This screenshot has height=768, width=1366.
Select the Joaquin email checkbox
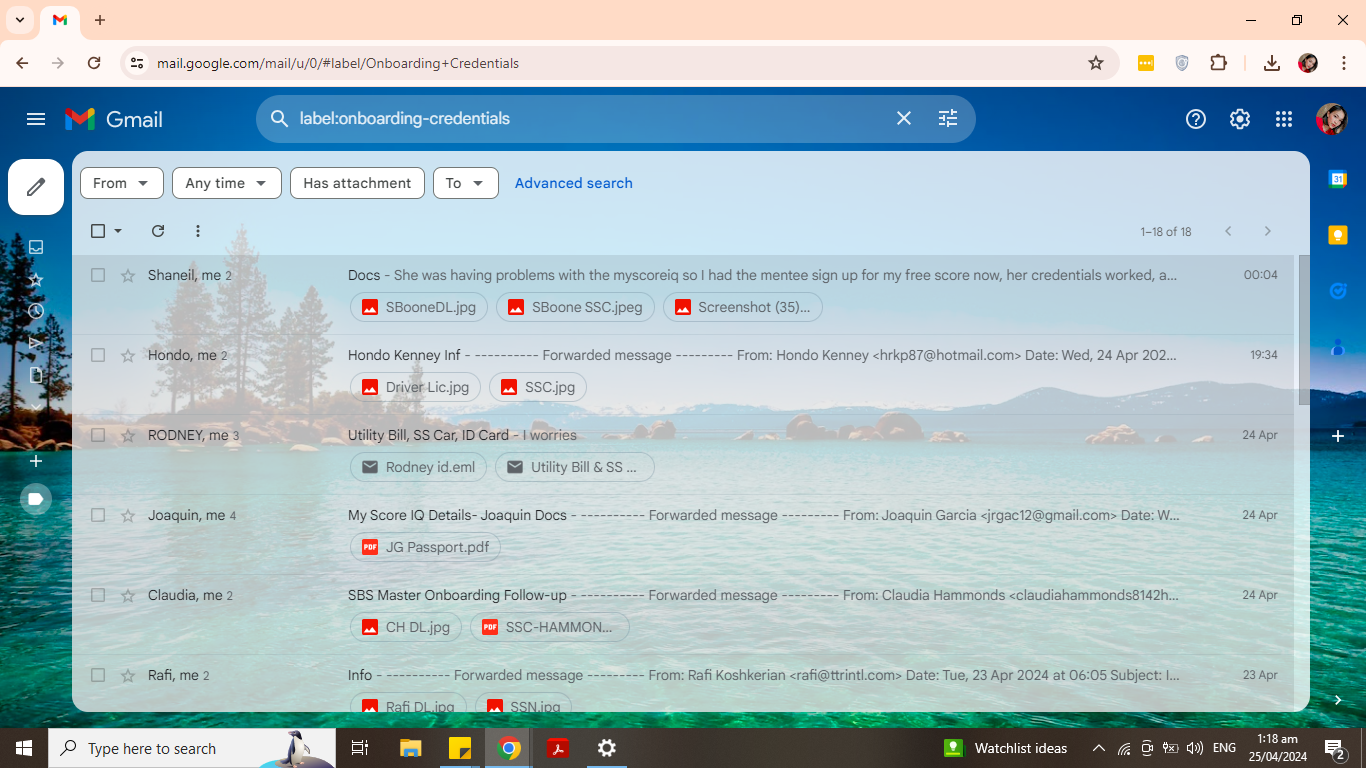click(x=98, y=515)
